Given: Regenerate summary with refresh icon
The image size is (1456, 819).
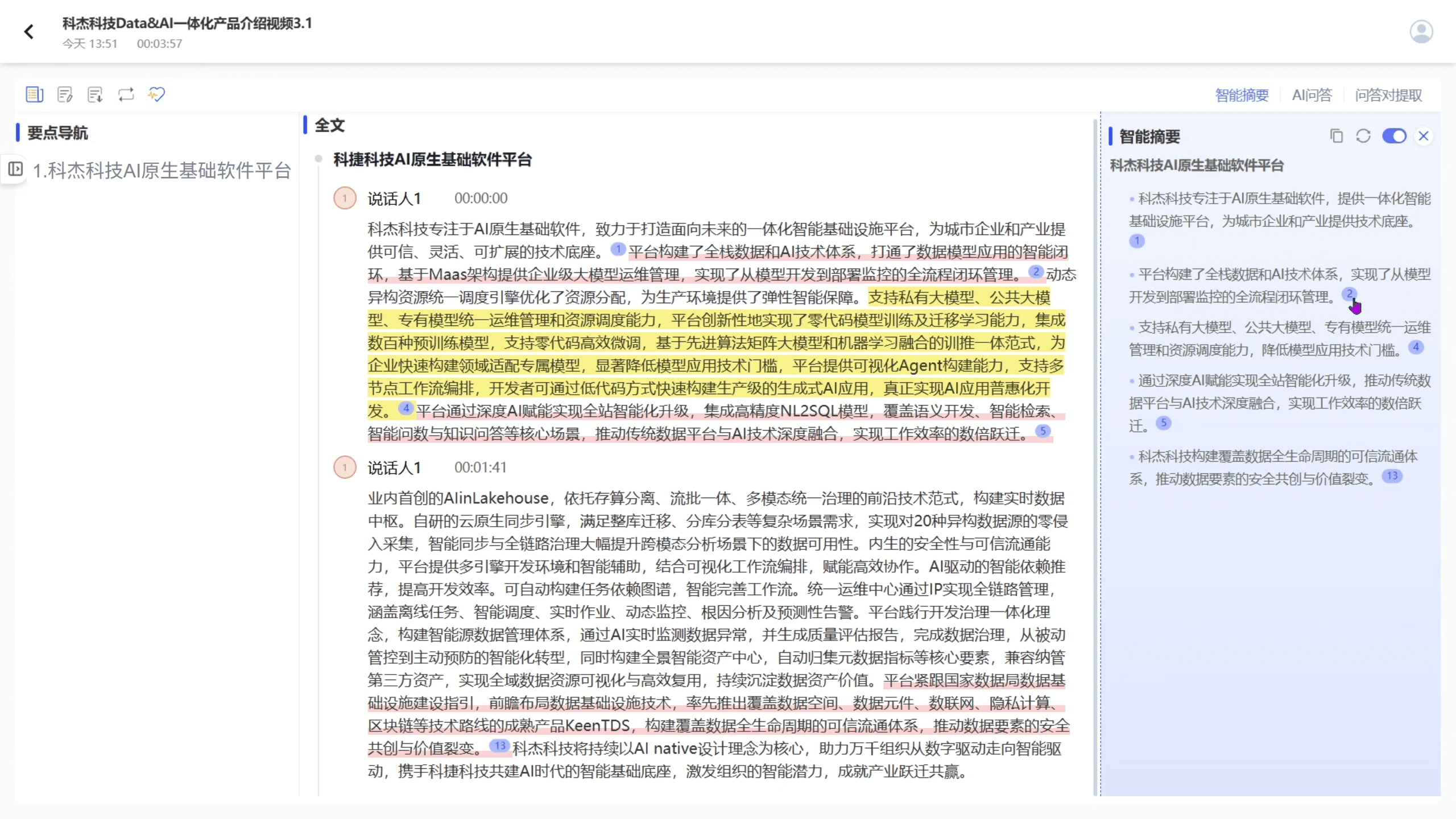Looking at the screenshot, I should (x=1363, y=136).
